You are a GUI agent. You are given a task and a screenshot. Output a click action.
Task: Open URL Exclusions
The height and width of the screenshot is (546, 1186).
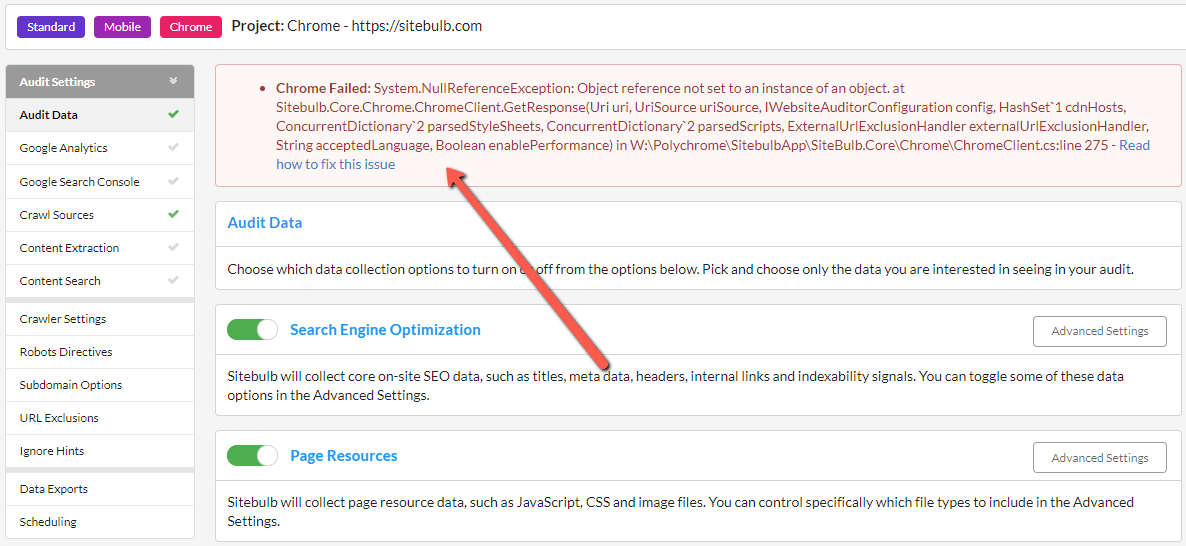(x=99, y=418)
